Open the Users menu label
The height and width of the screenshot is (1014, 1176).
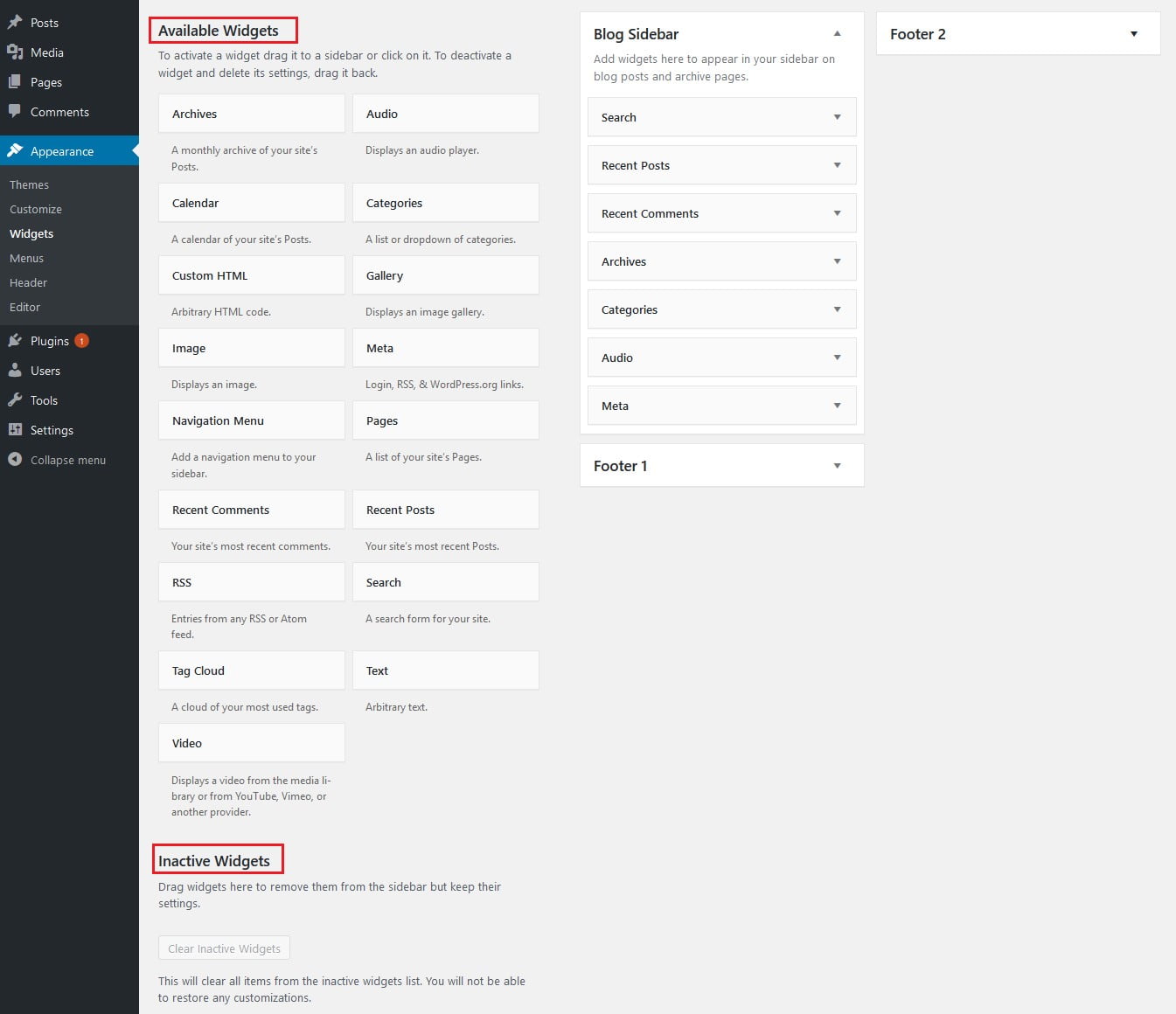click(45, 371)
